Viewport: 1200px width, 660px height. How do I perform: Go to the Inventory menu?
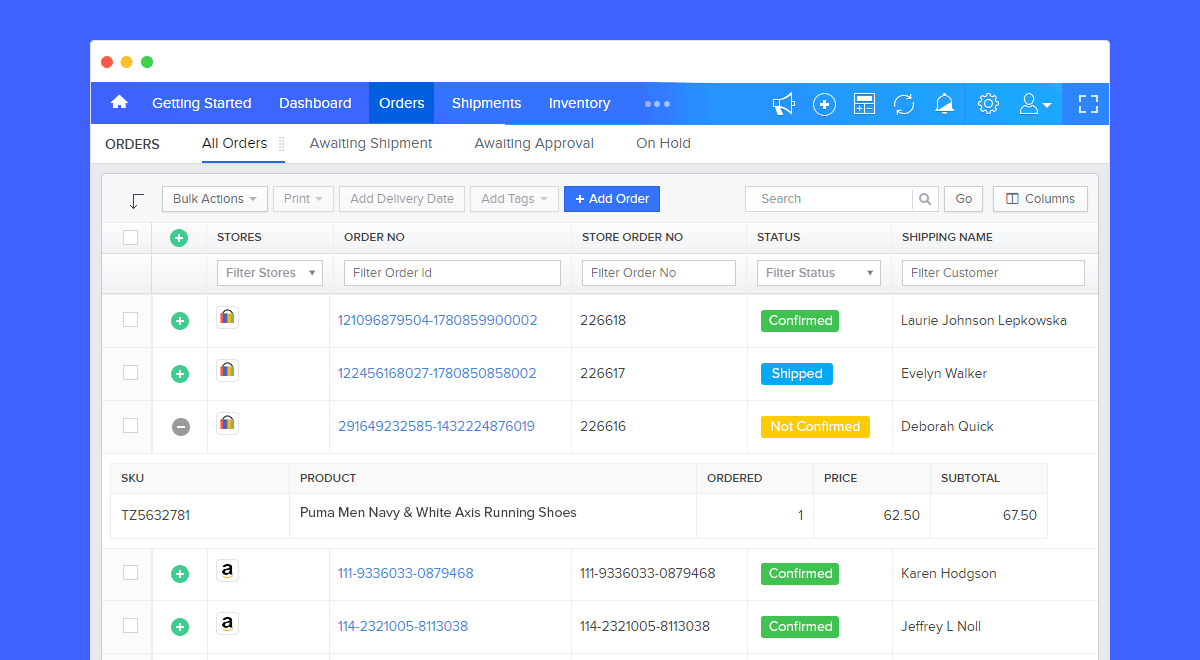tap(579, 104)
